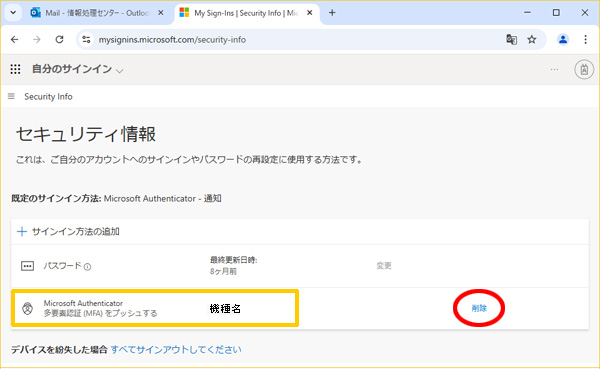Click the セキュリティ情報 heading
The height and width of the screenshot is (369, 600).
(86, 134)
